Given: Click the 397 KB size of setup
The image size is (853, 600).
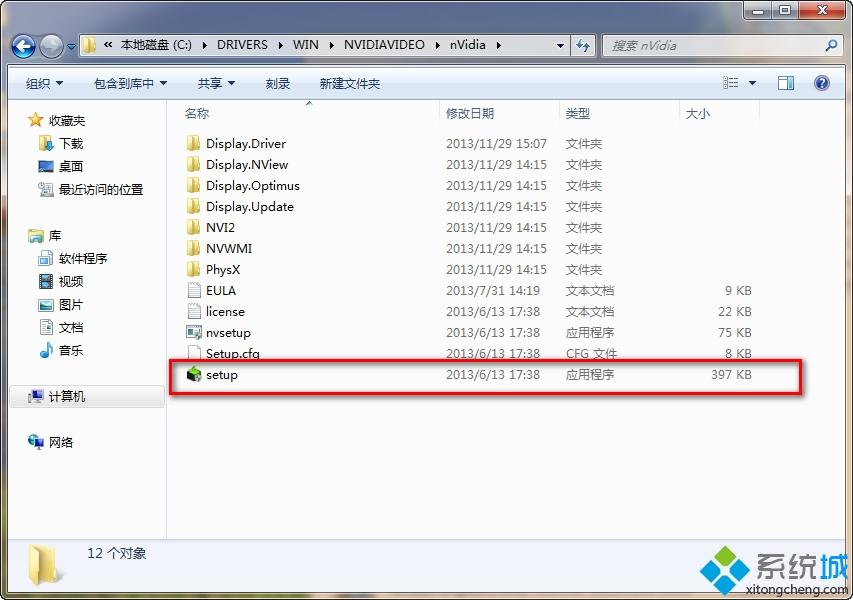Looking at the screenshot, I should pos(731,375).
